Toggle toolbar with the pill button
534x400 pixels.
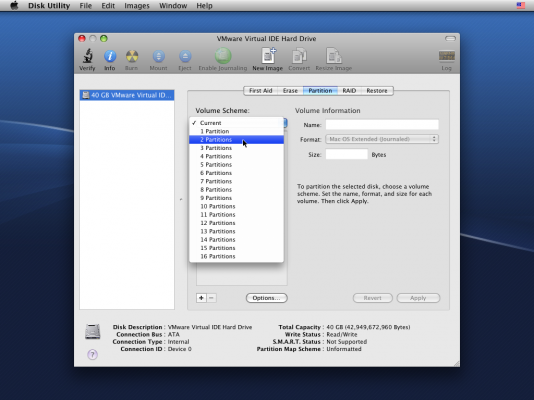(x=450, y=38)
